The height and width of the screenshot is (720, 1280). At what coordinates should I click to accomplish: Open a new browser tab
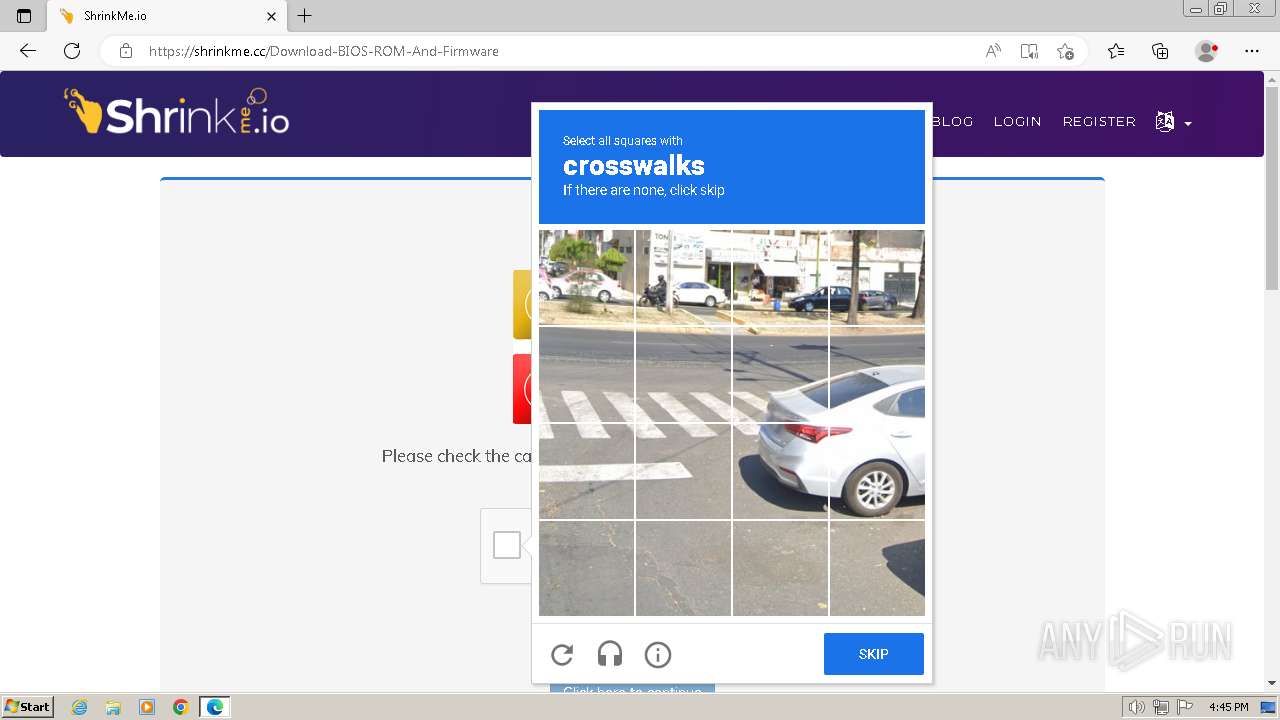click(x=305, y=16)
